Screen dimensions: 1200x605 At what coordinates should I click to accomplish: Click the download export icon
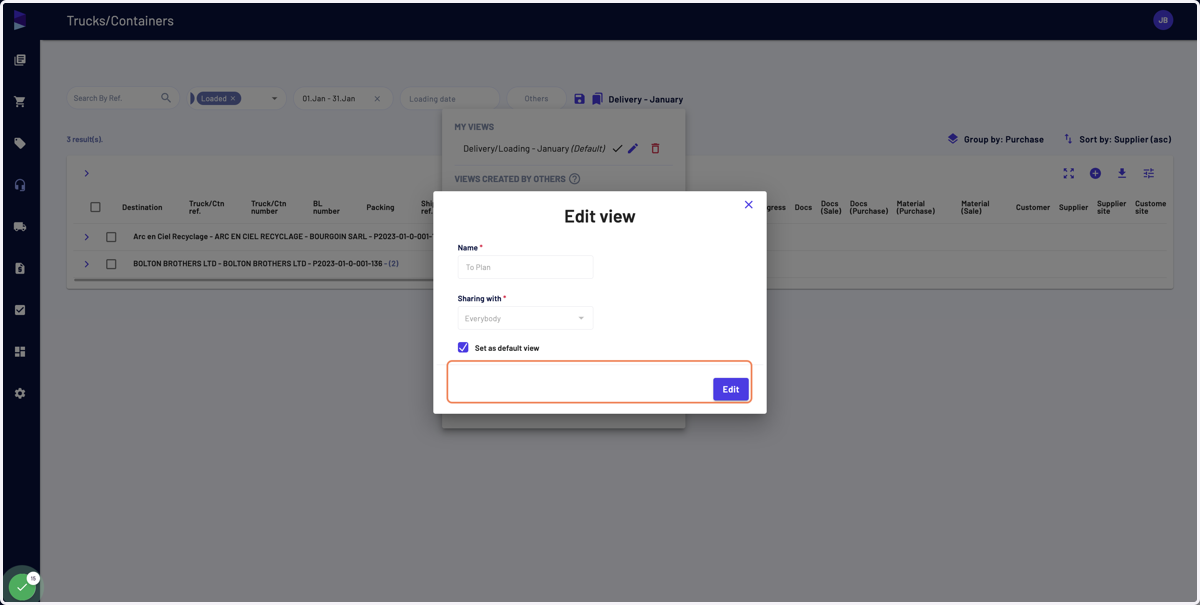coord(1122,173)
